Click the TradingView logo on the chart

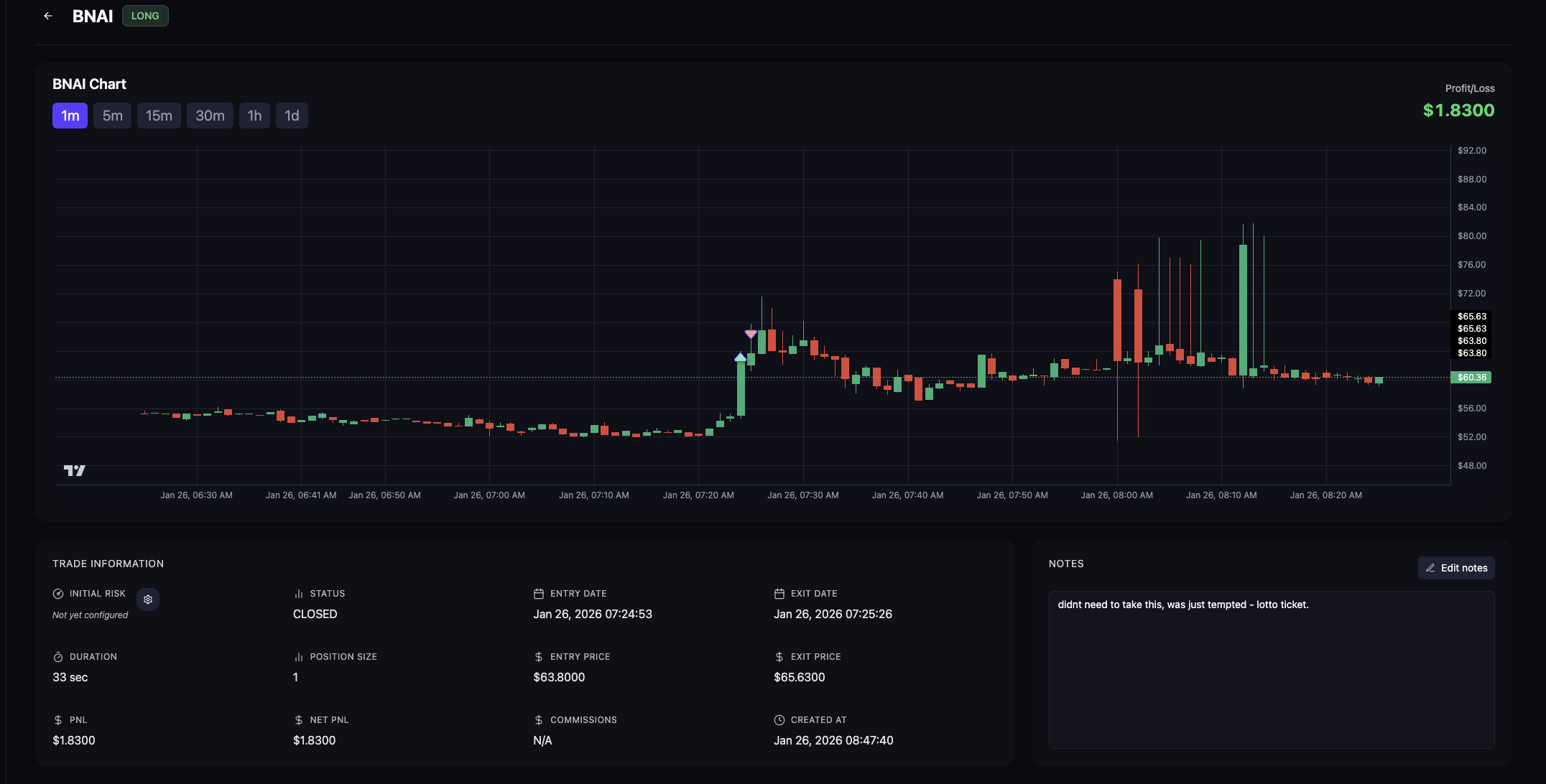point(75,470)
